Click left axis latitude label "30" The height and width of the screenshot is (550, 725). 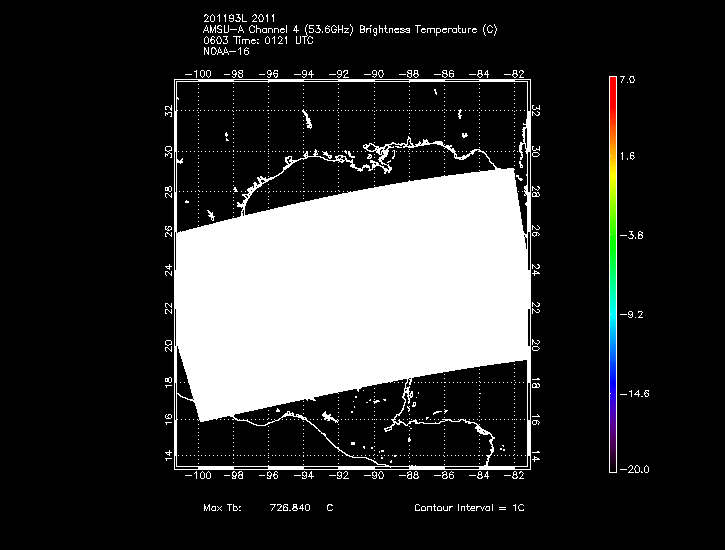point(168,152)
